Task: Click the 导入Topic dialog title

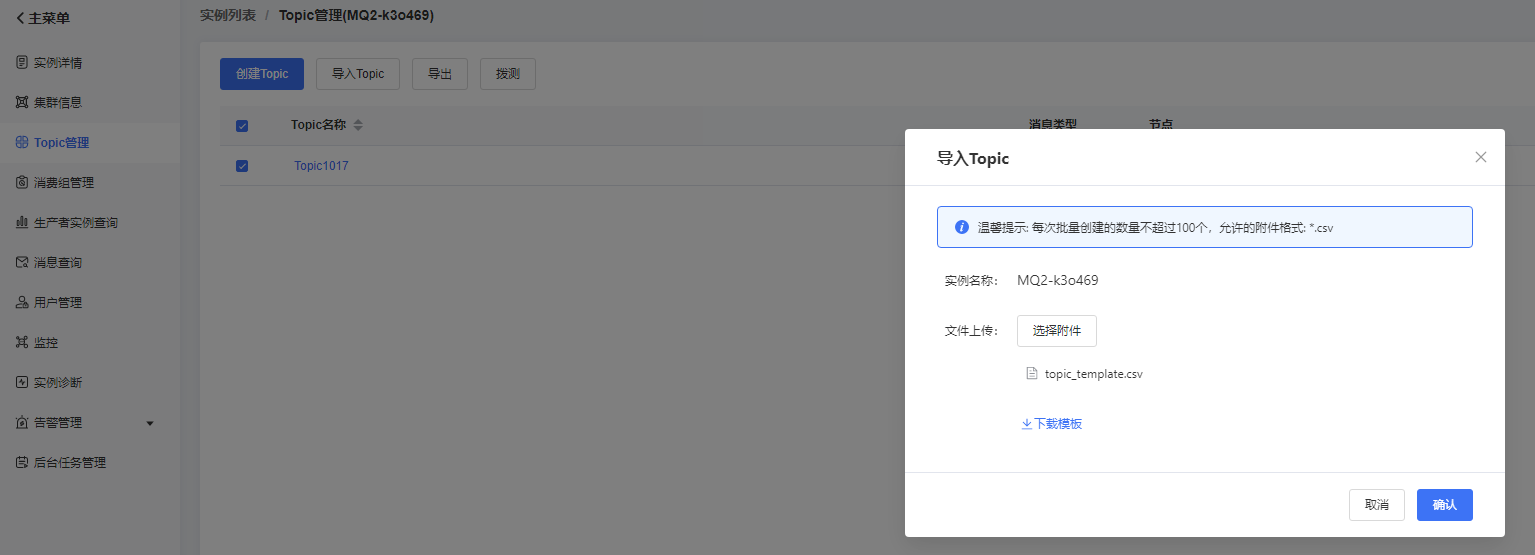Action: click(973, 158)
